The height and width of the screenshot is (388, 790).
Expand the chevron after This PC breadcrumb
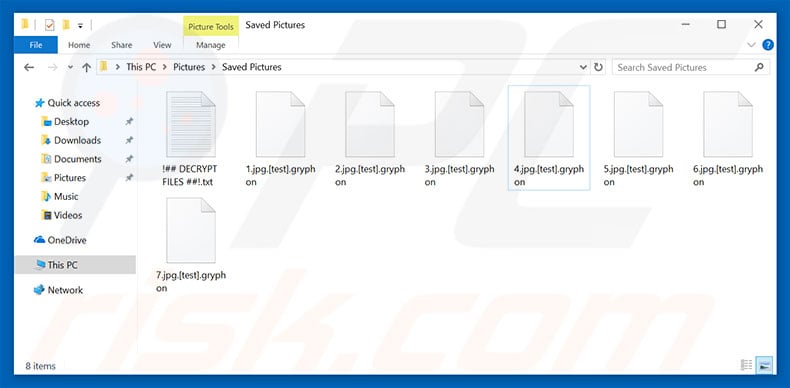[165, 67]
